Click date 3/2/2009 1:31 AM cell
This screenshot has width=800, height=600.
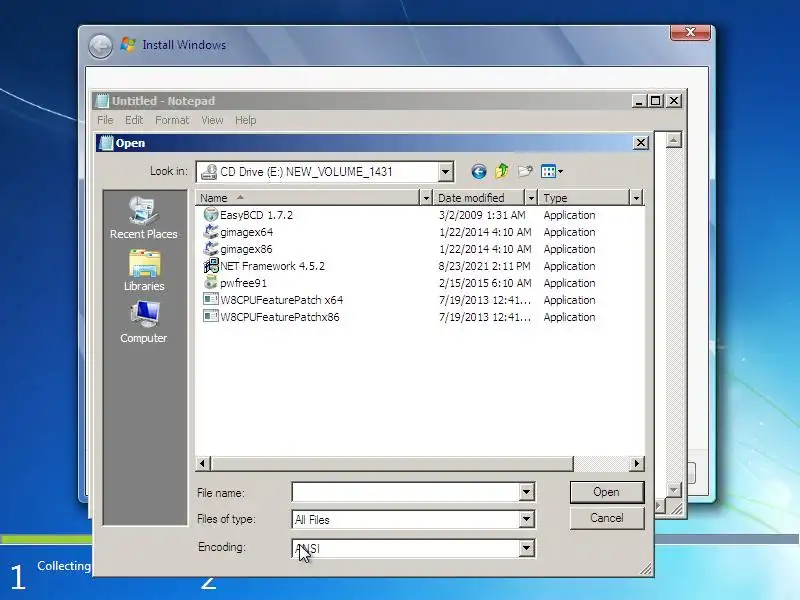pyautogui.click(x=482, y=215)
